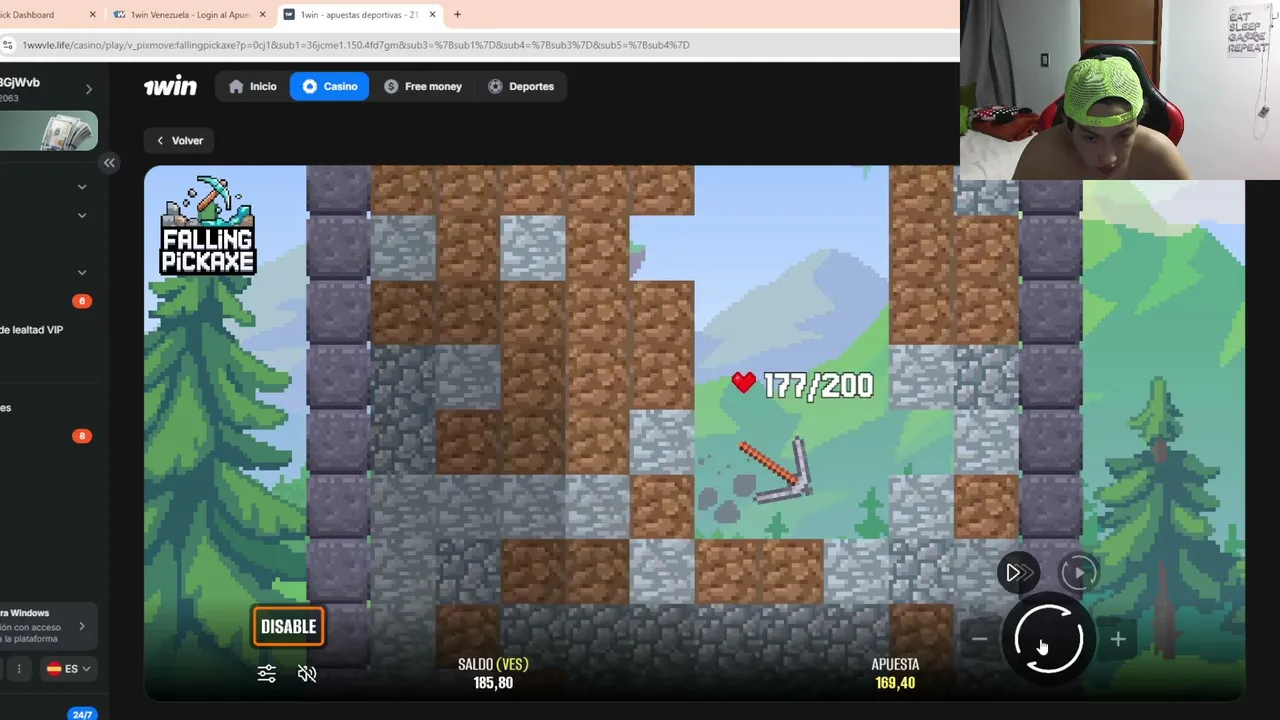Click the 1win logo in the header
1280x720 pixels.
tap(170, 86)
